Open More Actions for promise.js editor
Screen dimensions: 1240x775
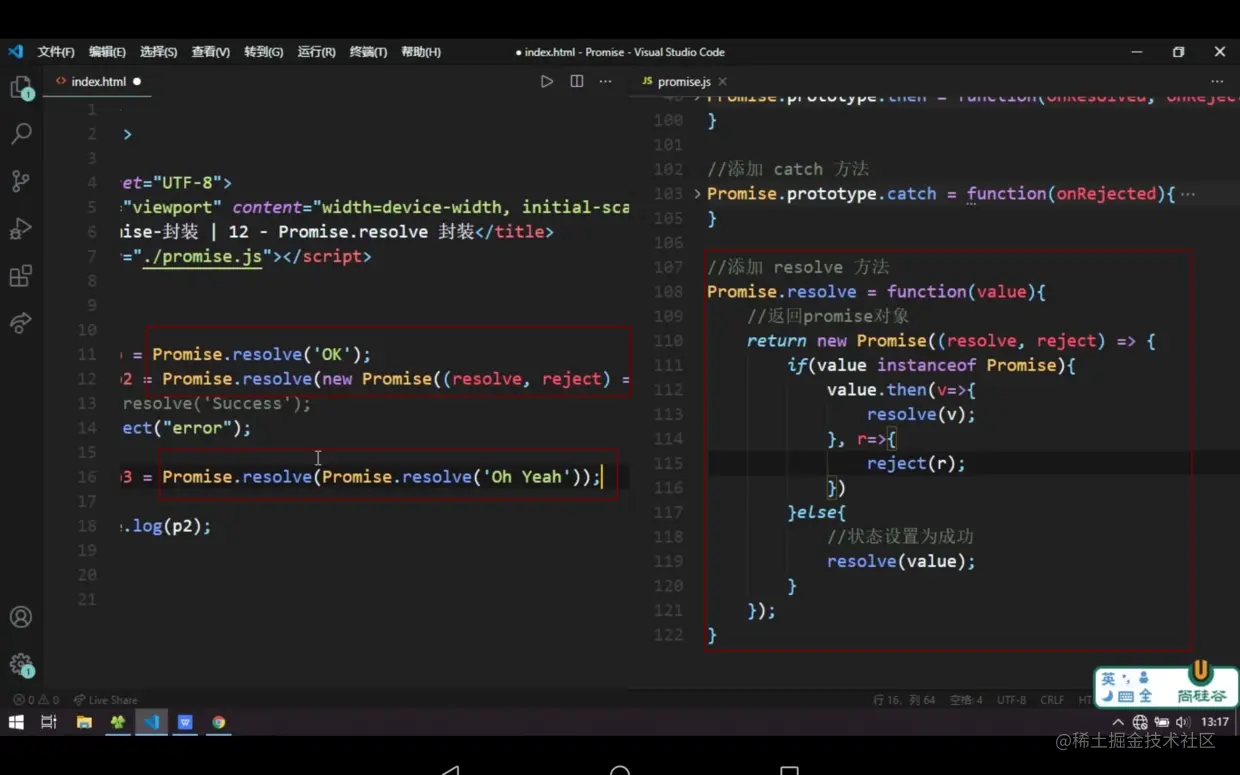1217,82
